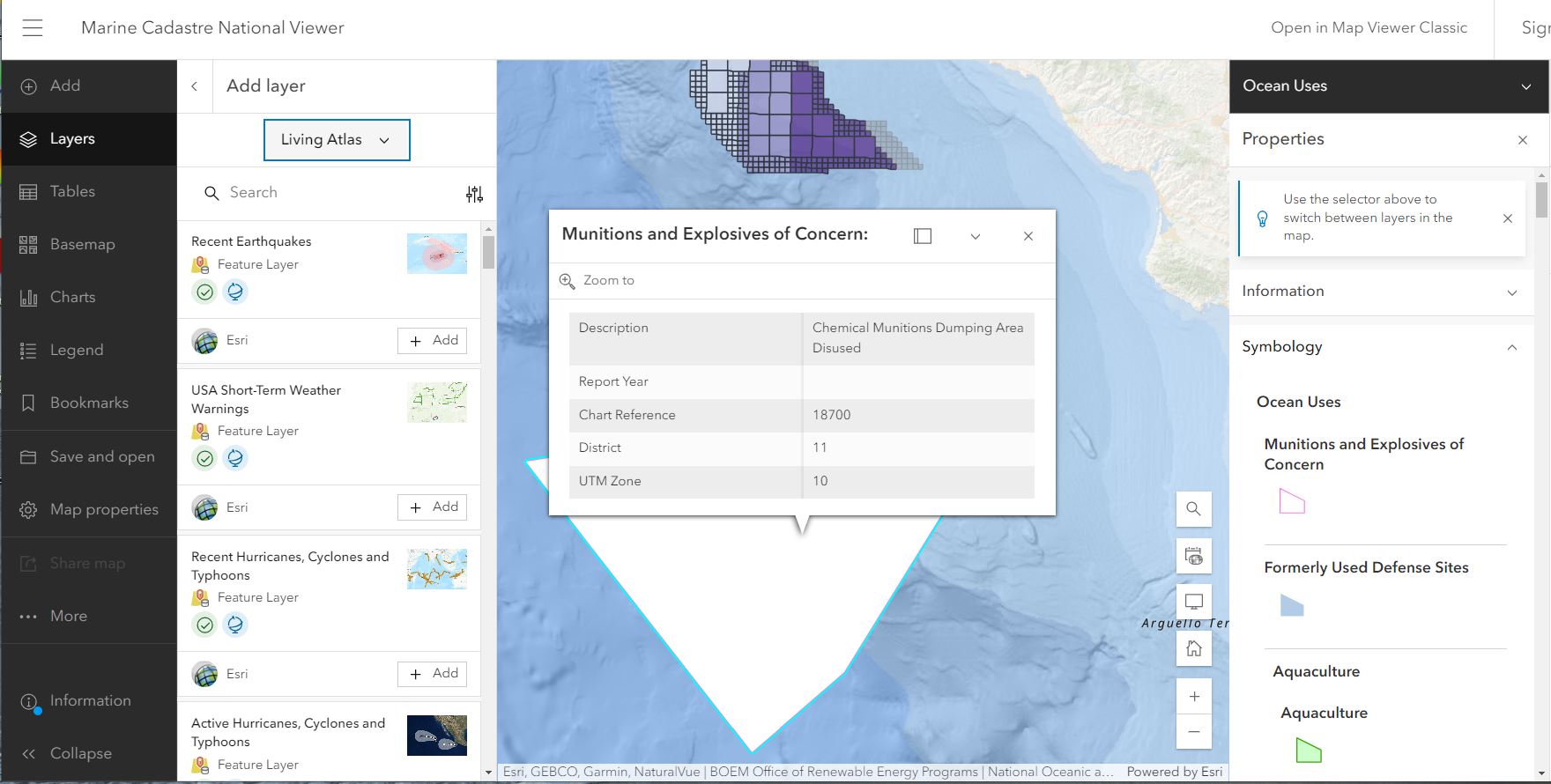Select Legend in the sidebar

tap(77, 351)
